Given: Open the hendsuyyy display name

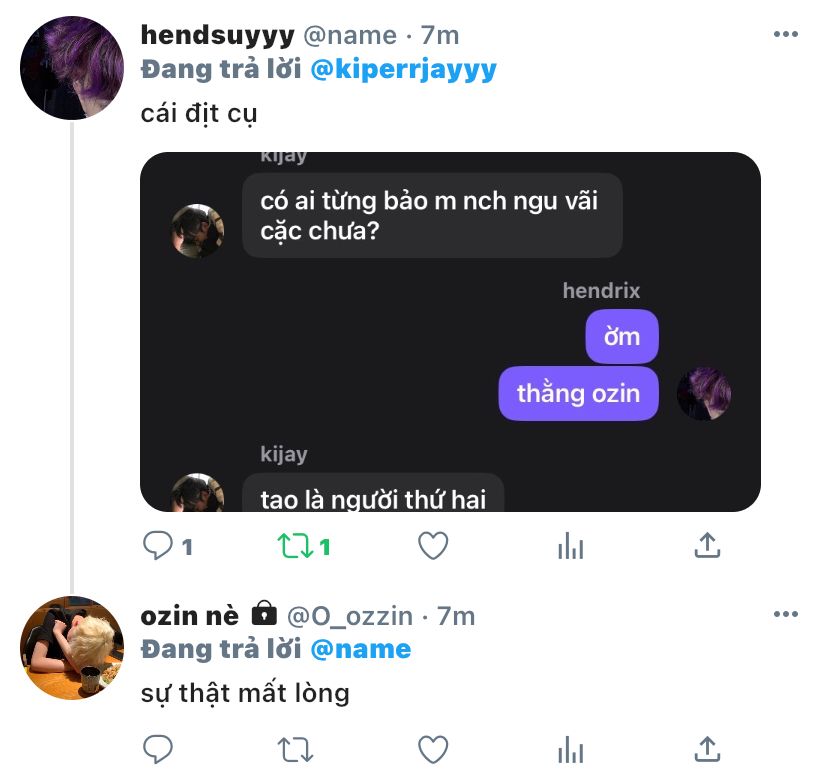Looking at the screenshot, I should [217, 35].
